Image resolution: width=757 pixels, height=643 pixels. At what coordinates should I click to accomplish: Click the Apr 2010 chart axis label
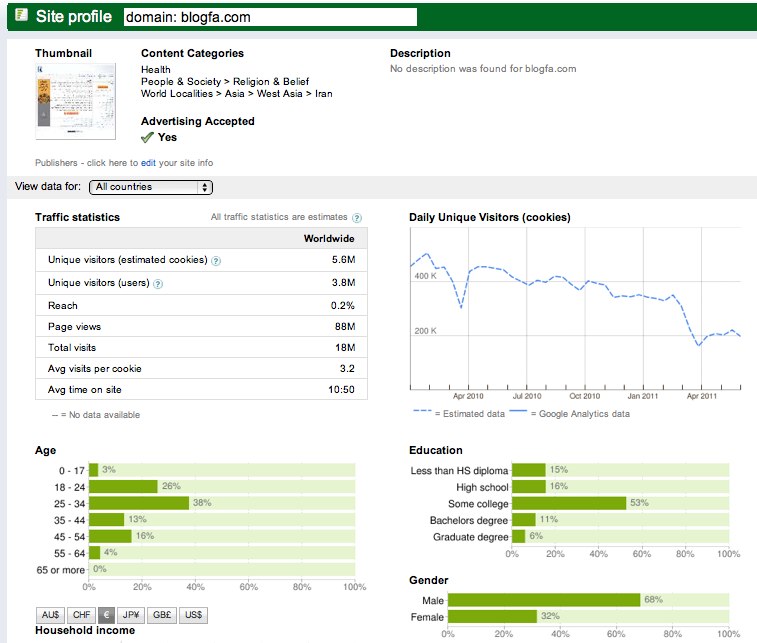pos(468,396)
